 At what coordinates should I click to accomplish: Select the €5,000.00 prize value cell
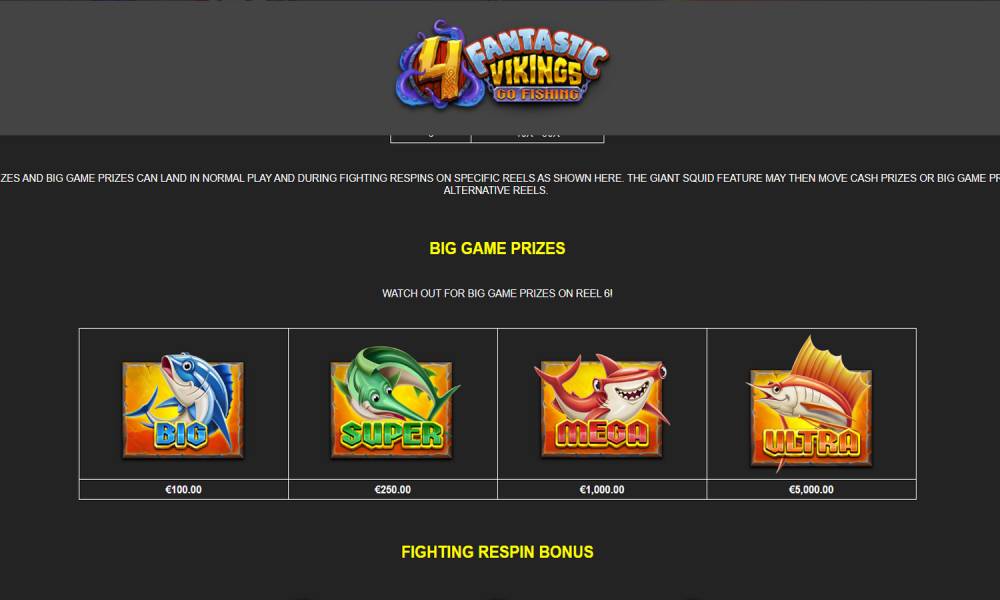[x=811, y=490]
